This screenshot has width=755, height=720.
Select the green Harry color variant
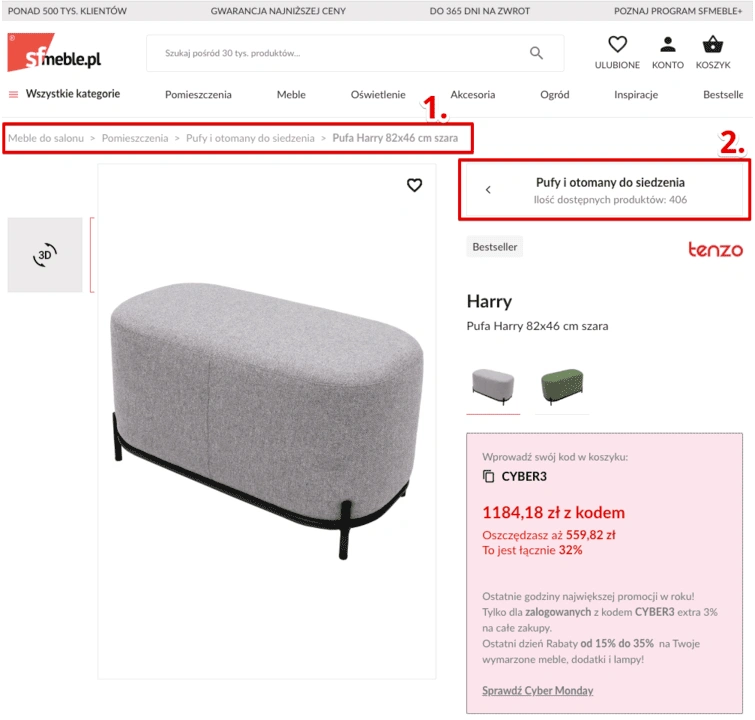pos(562,387)
